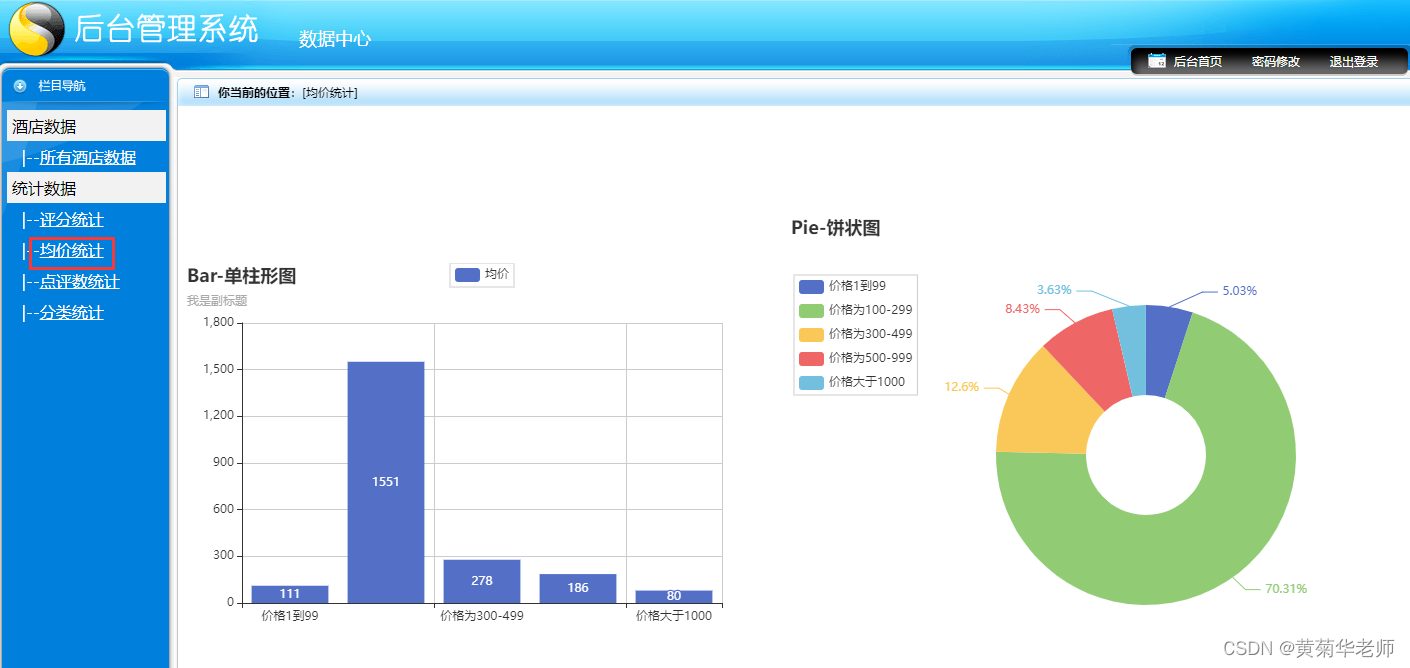Screen dimensions: 1410x668
Task: Click the 退出登录 logout link
Action: 1353,61
